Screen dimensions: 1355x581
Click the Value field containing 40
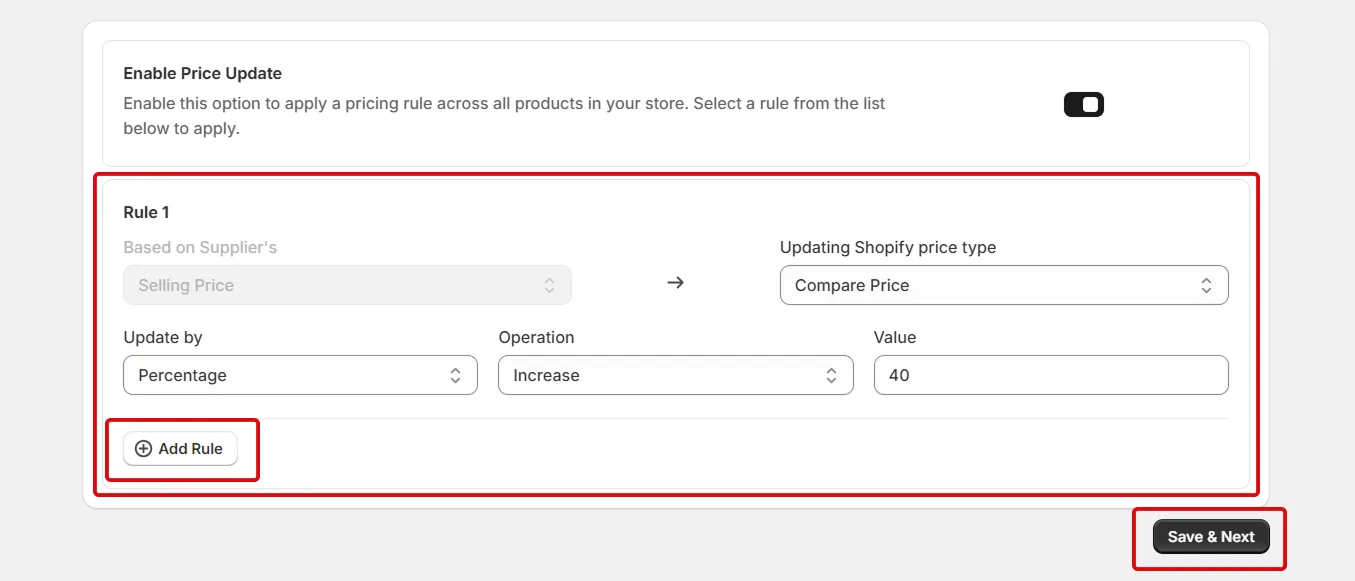1051,375
